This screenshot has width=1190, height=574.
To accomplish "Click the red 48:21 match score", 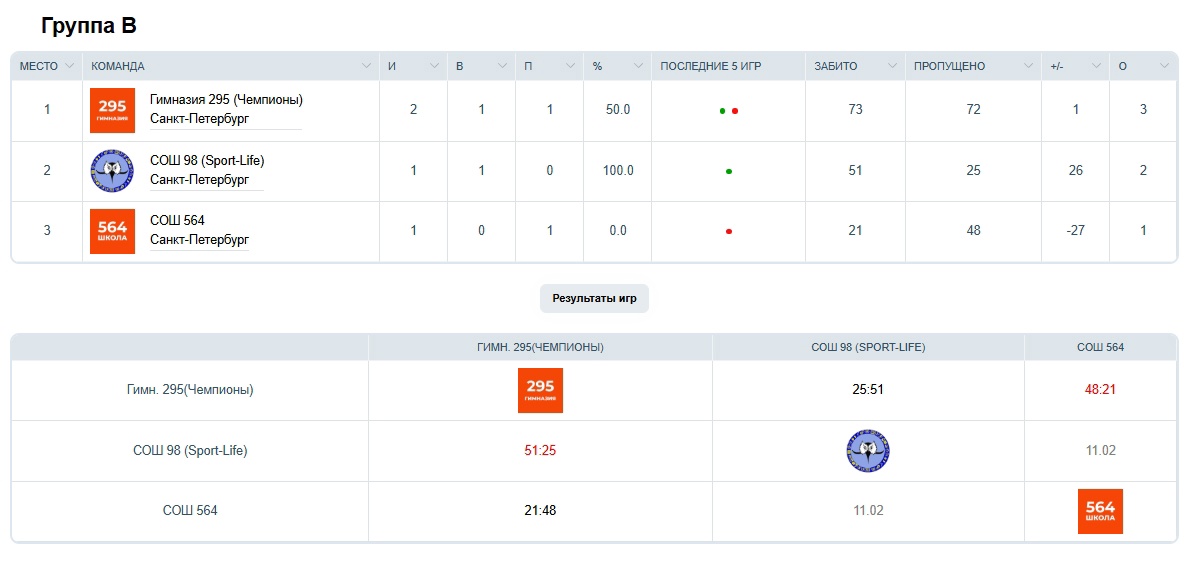I will pyautogui.click(x=1100, y=390).
